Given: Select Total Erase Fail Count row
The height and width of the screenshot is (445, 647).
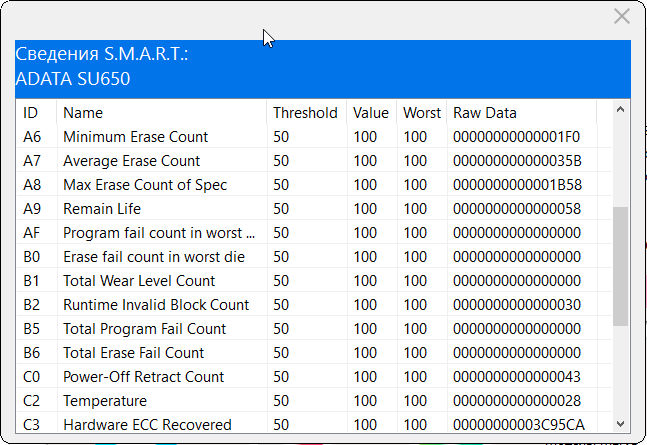Looking at the screenshot, I should 314,353.
